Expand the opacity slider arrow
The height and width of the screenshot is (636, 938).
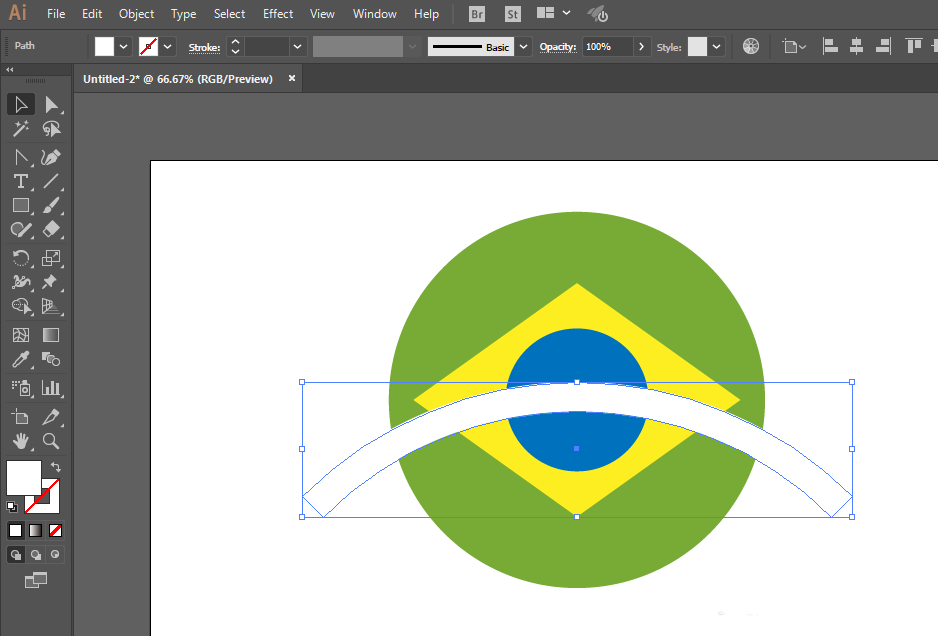pyautogui.click(x=641, y=47)
